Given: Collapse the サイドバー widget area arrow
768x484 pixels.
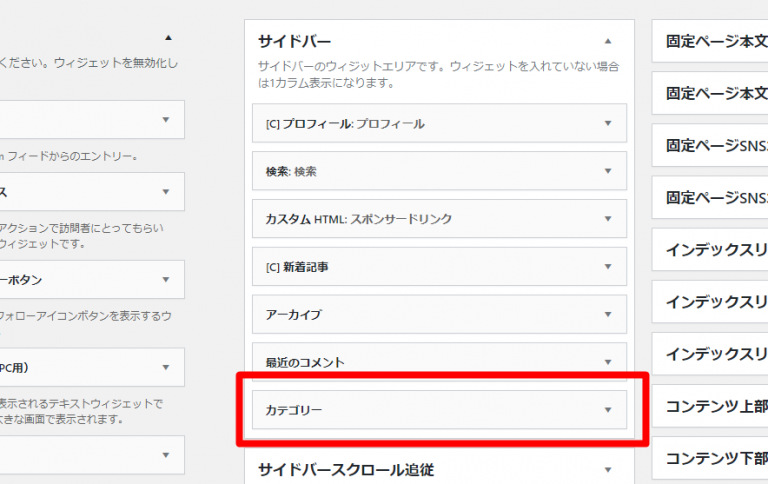Looking at the screenshot, I should coord(608,42).
